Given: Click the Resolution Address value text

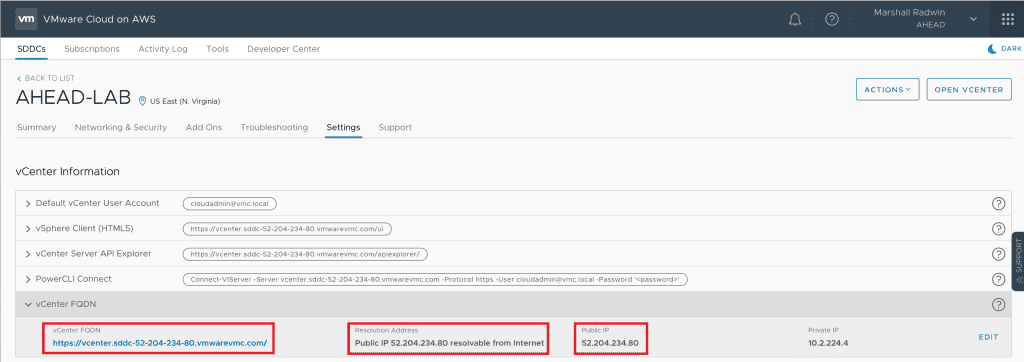Looking at the screenshot, I should pyautogui.click(x=449, y=343).
